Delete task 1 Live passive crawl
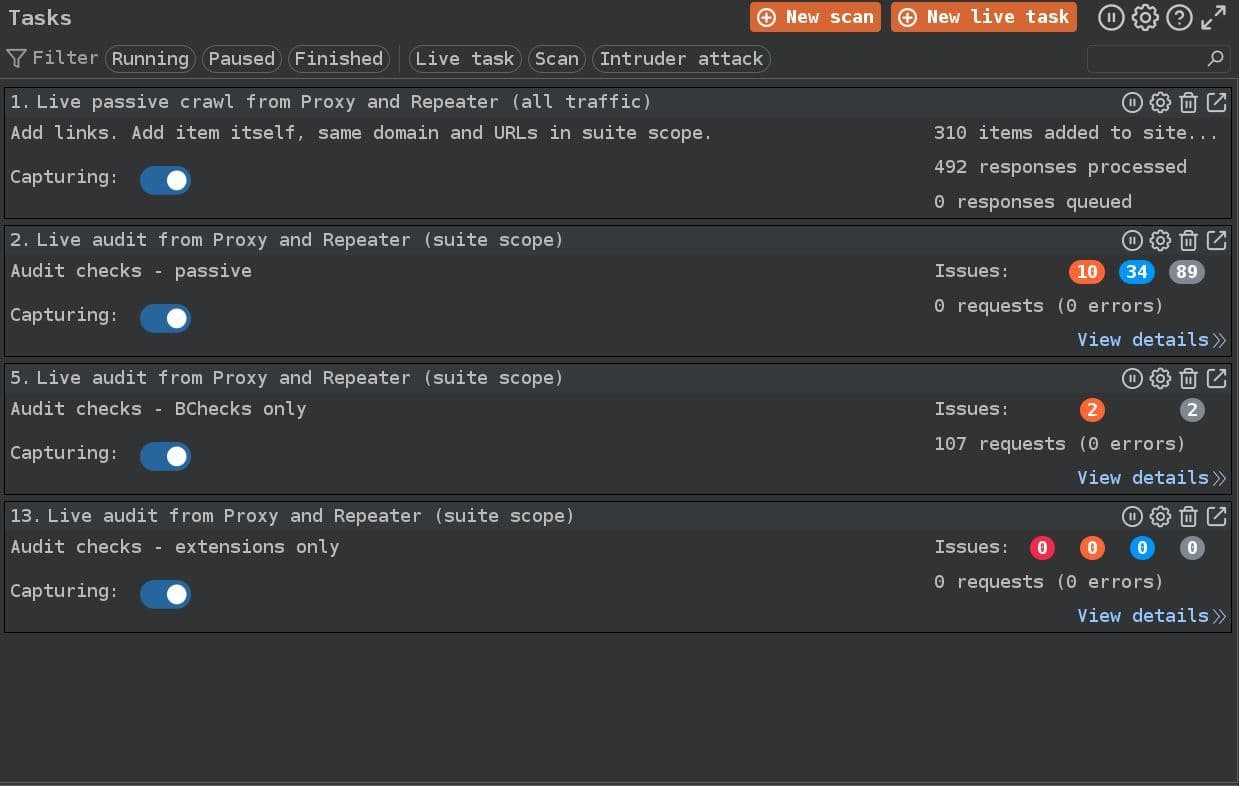Screen dimensions: 1239x786 tap(1188, 102)
